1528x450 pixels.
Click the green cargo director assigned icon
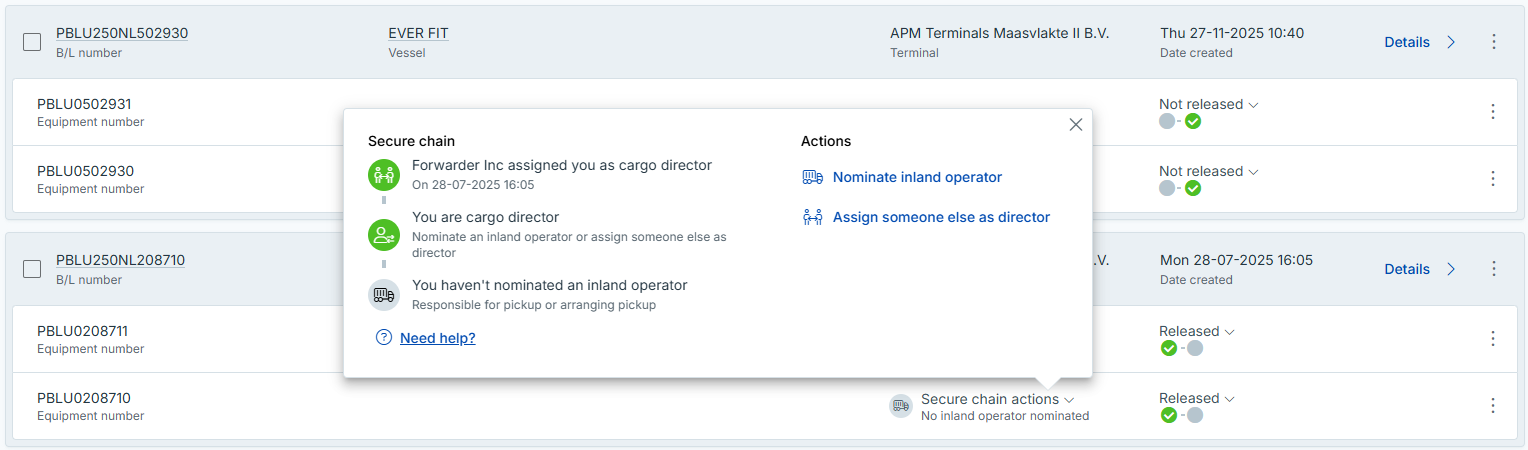coord(384,175)
